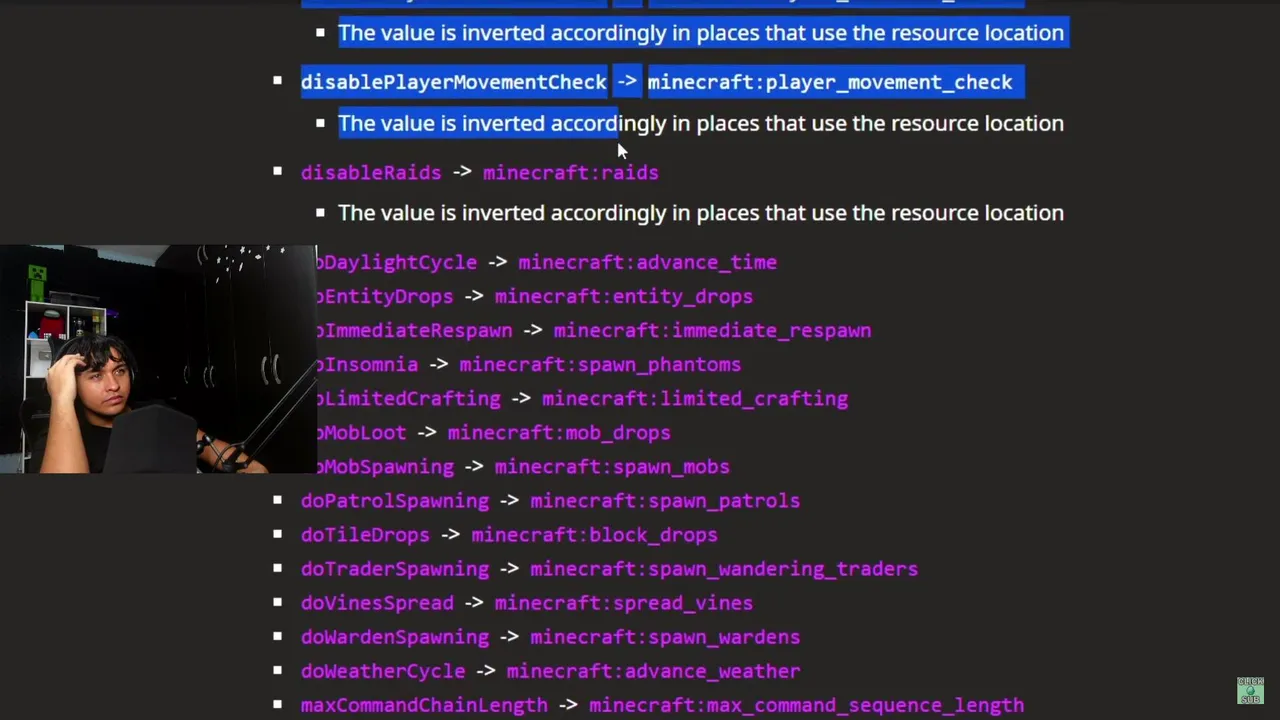
Task: Click the doTraderSpawning rule name
Action: (x=395, y=568)
